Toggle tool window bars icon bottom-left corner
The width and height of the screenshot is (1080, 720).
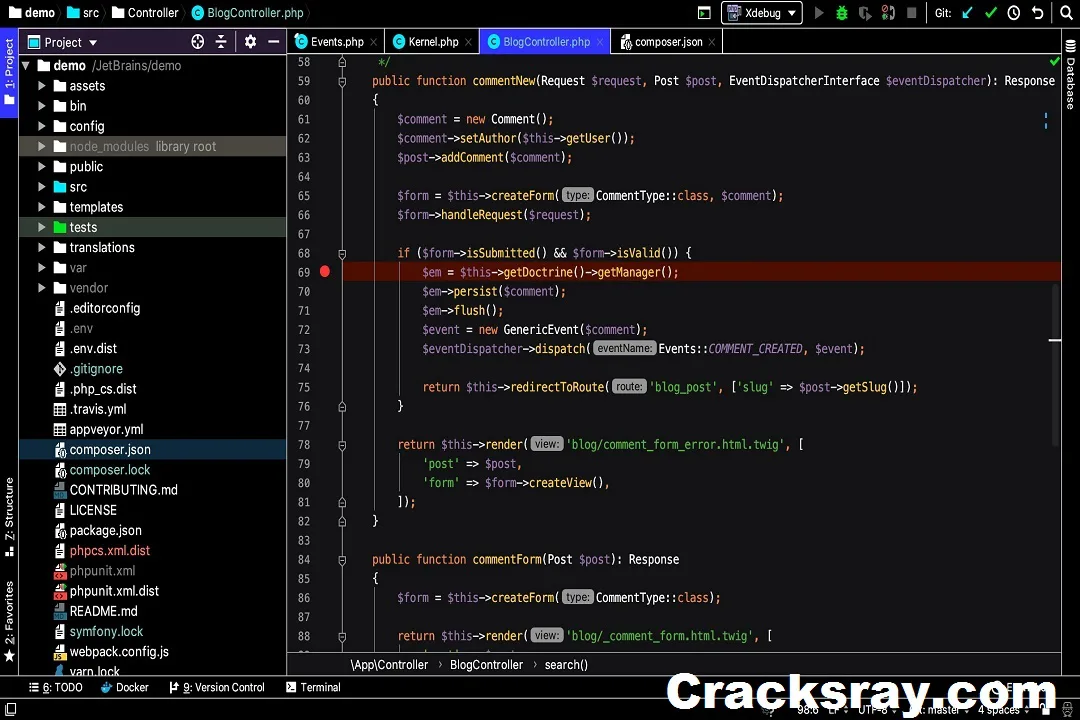tap(10, 708)
